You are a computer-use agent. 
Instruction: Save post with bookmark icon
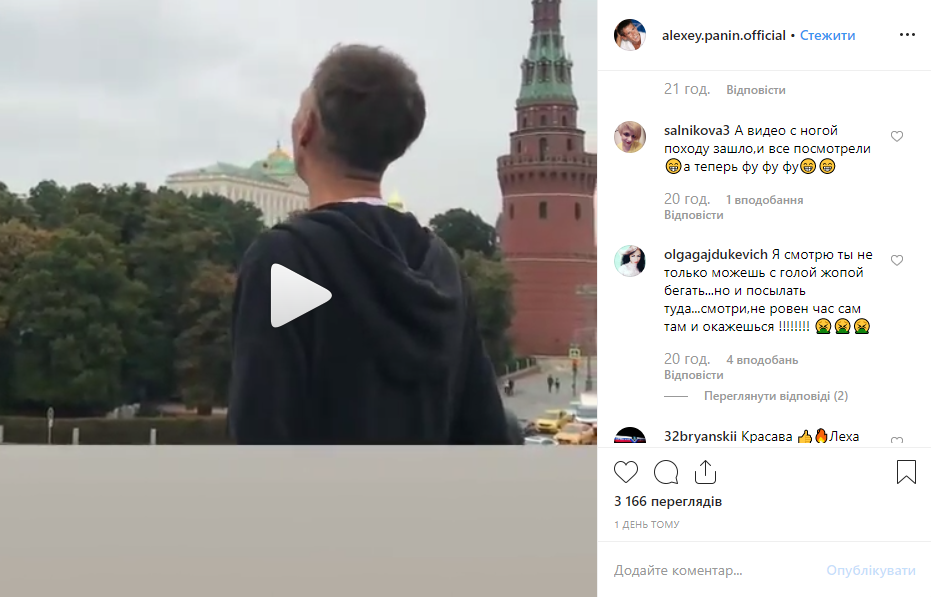(906, 472)
